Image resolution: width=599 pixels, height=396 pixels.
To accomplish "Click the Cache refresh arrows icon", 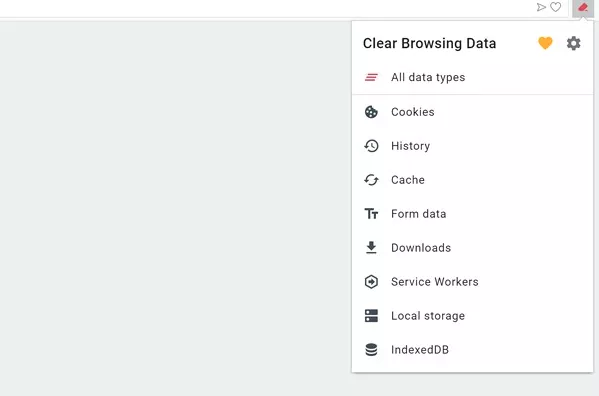I will tap(371, 180).
